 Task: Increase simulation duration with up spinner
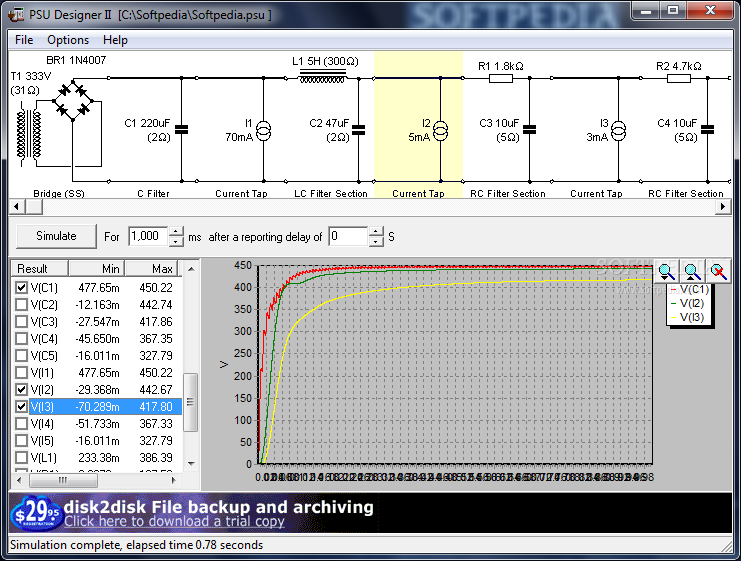click(176, 231)
